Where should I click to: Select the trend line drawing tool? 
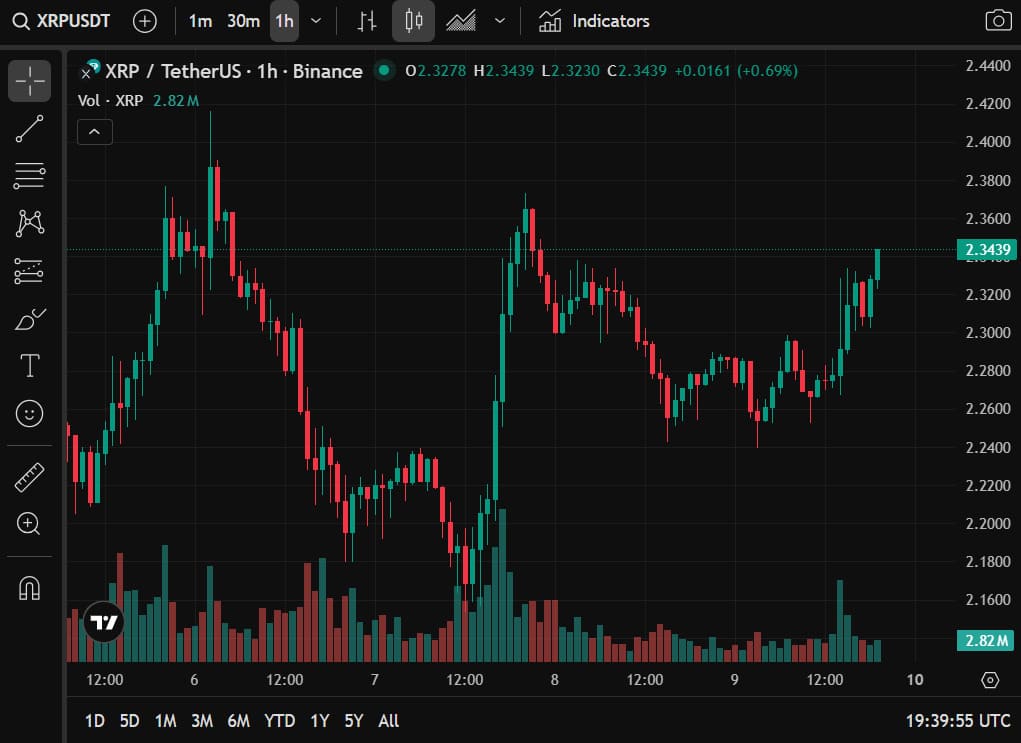pyautogui.click(x=30, y=129)
